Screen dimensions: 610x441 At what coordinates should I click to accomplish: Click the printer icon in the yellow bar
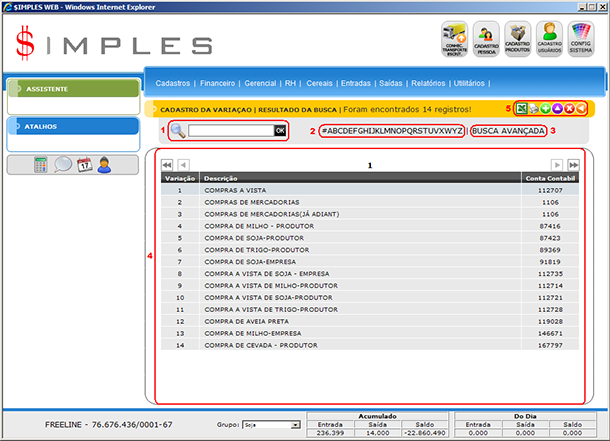(x=534, y=107)
